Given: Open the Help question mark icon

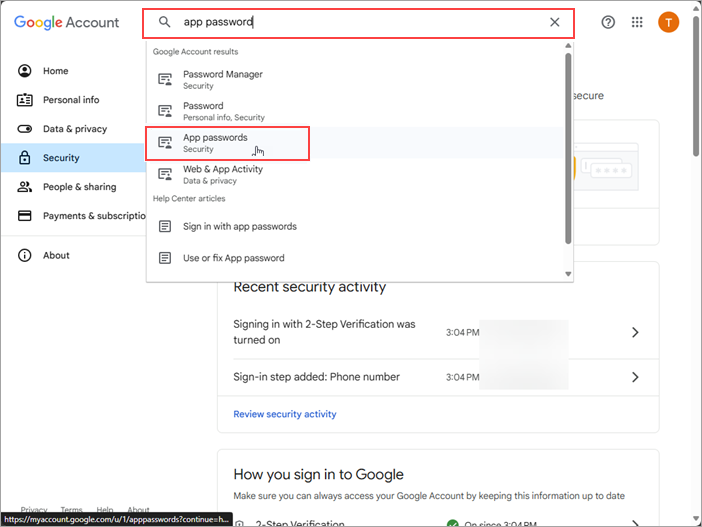Looking at the screenshot, I should (x=608, y=22).
